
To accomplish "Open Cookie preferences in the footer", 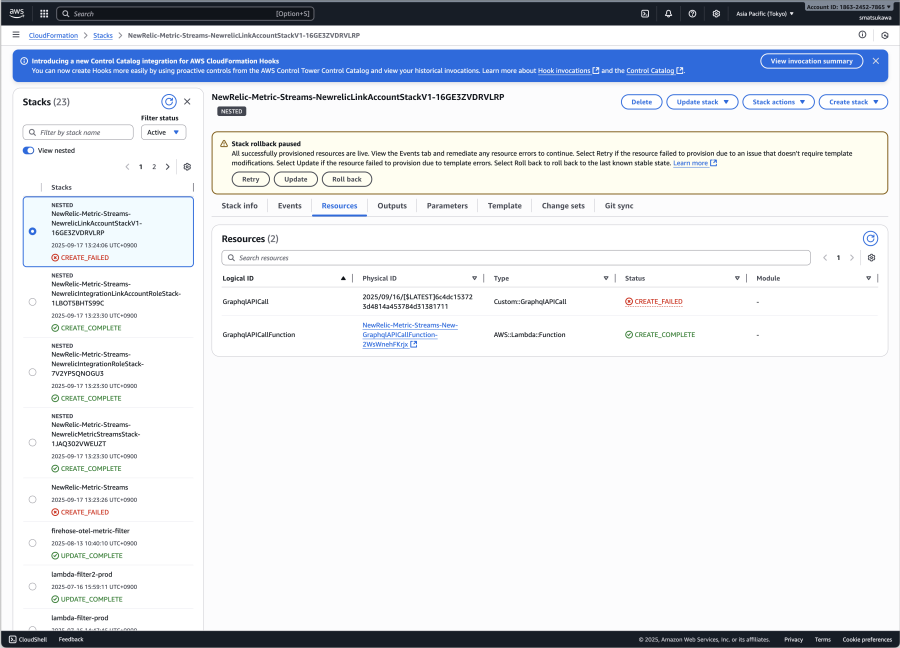I will tap(867, 639).
